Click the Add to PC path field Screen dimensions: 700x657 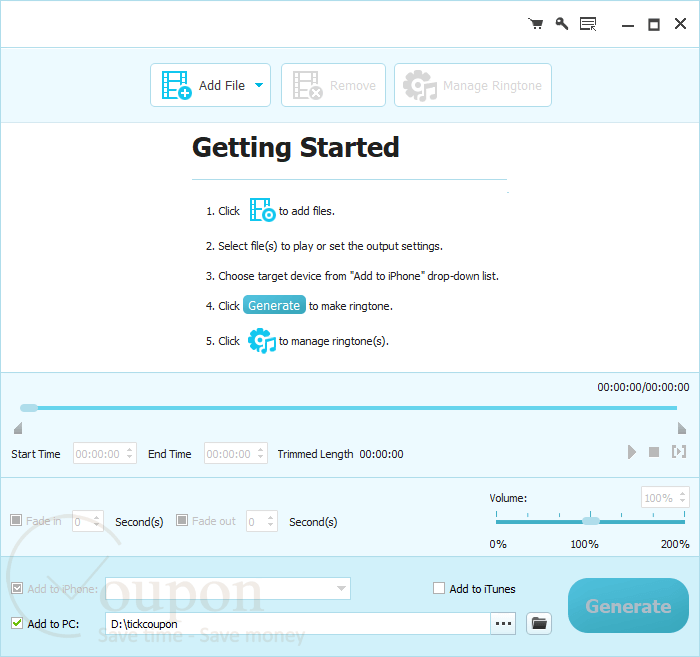pos(298,624)
